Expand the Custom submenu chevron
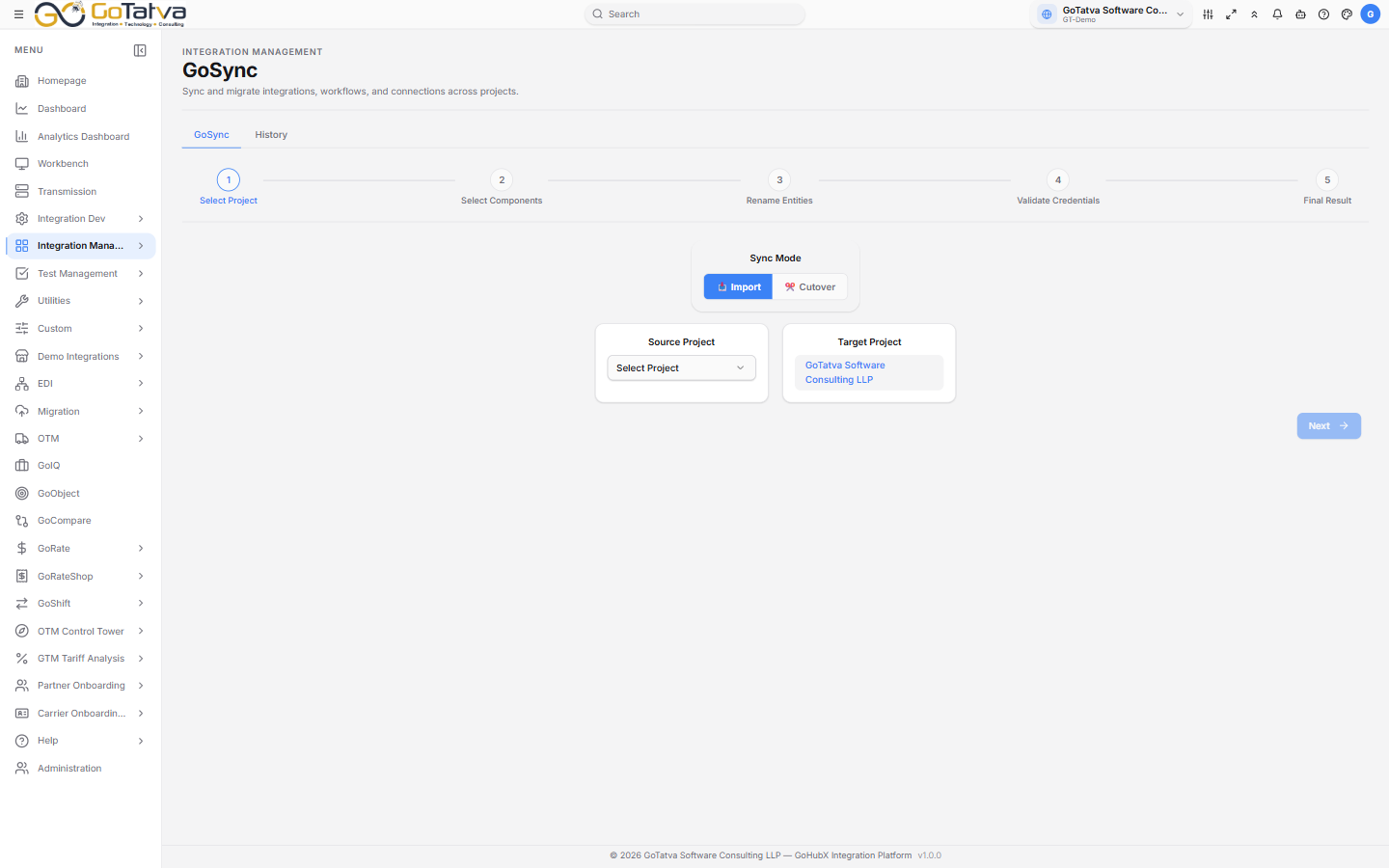1389x868 pixels. coord(141,329)
